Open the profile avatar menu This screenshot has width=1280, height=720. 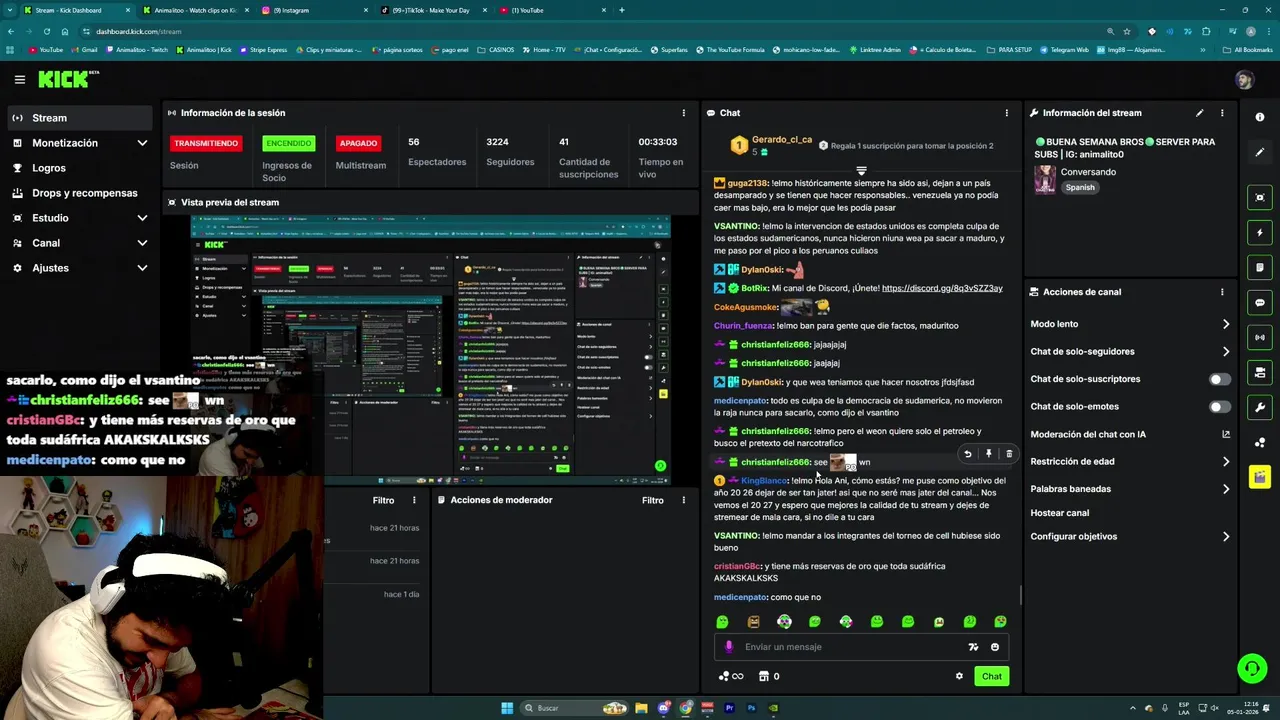click(1244, 80)
